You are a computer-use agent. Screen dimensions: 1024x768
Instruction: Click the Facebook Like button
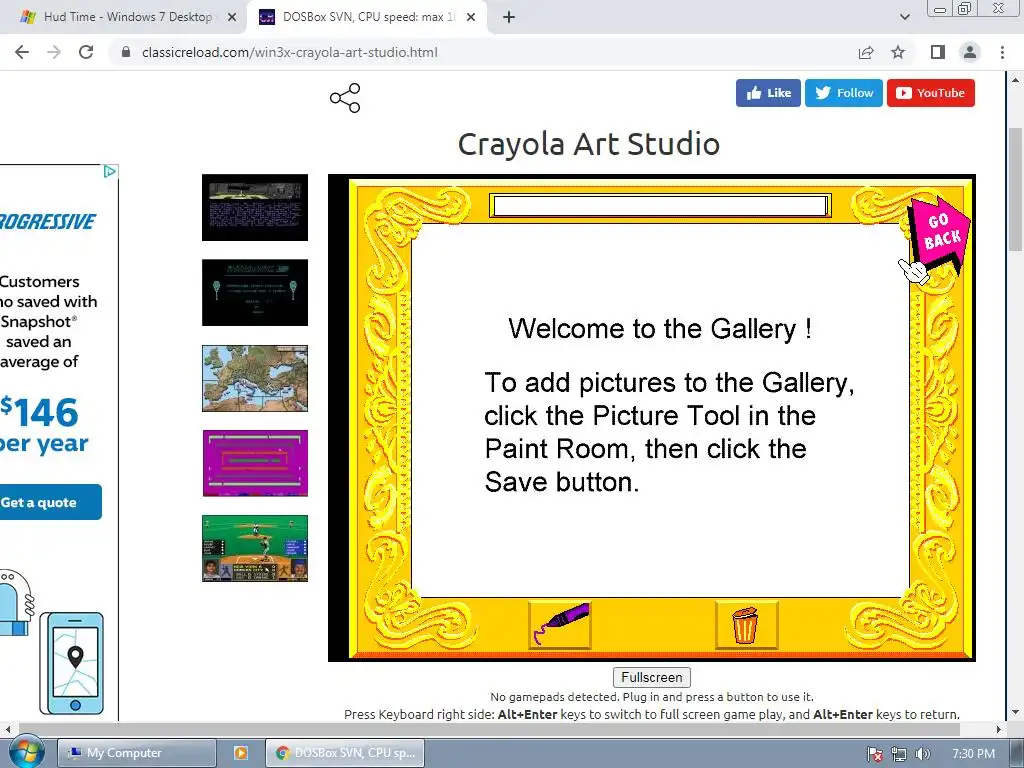point(768,93)
